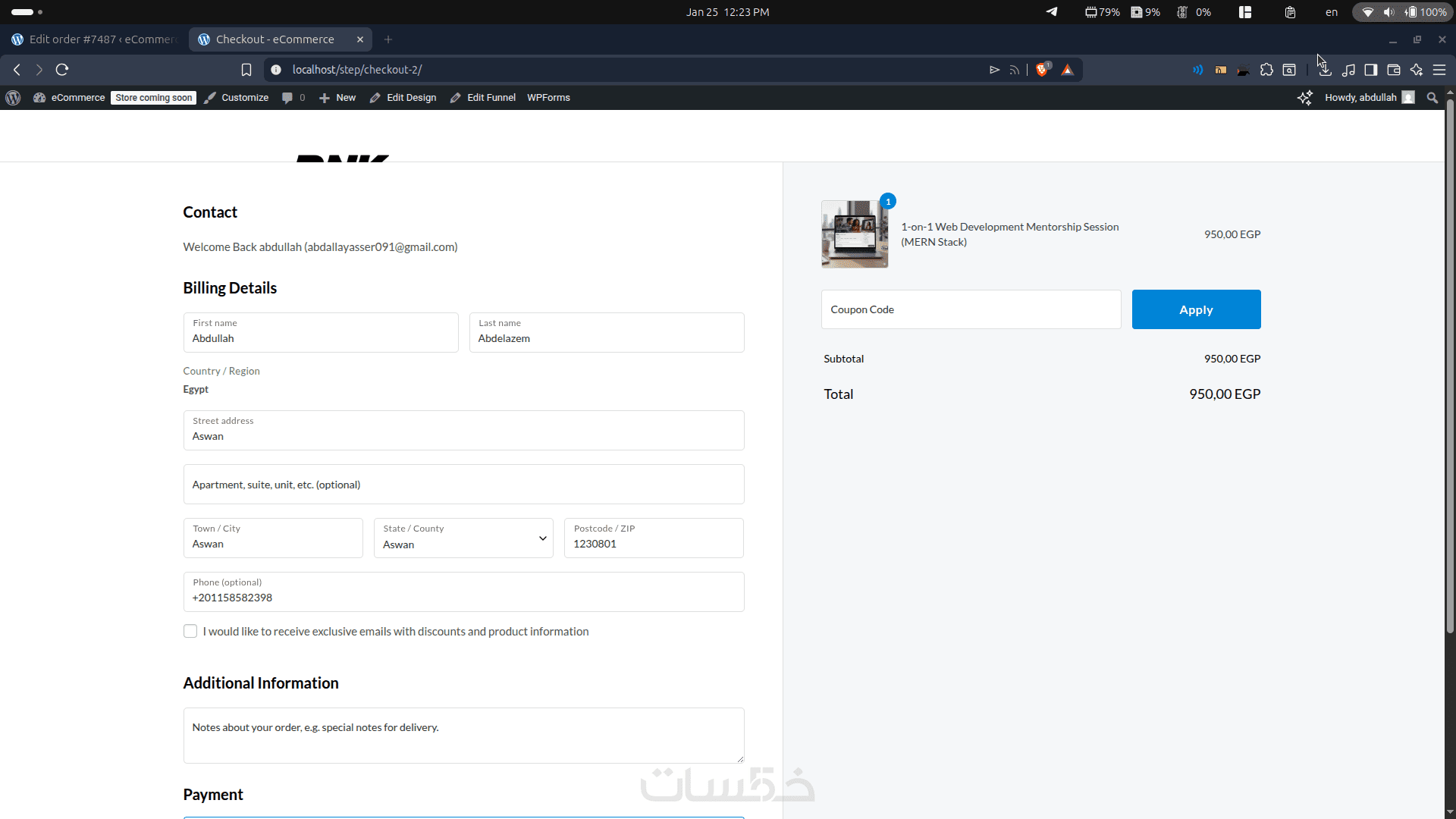
Task: Open Brave Shields lion icon
Action: [x=1043, y=70]
